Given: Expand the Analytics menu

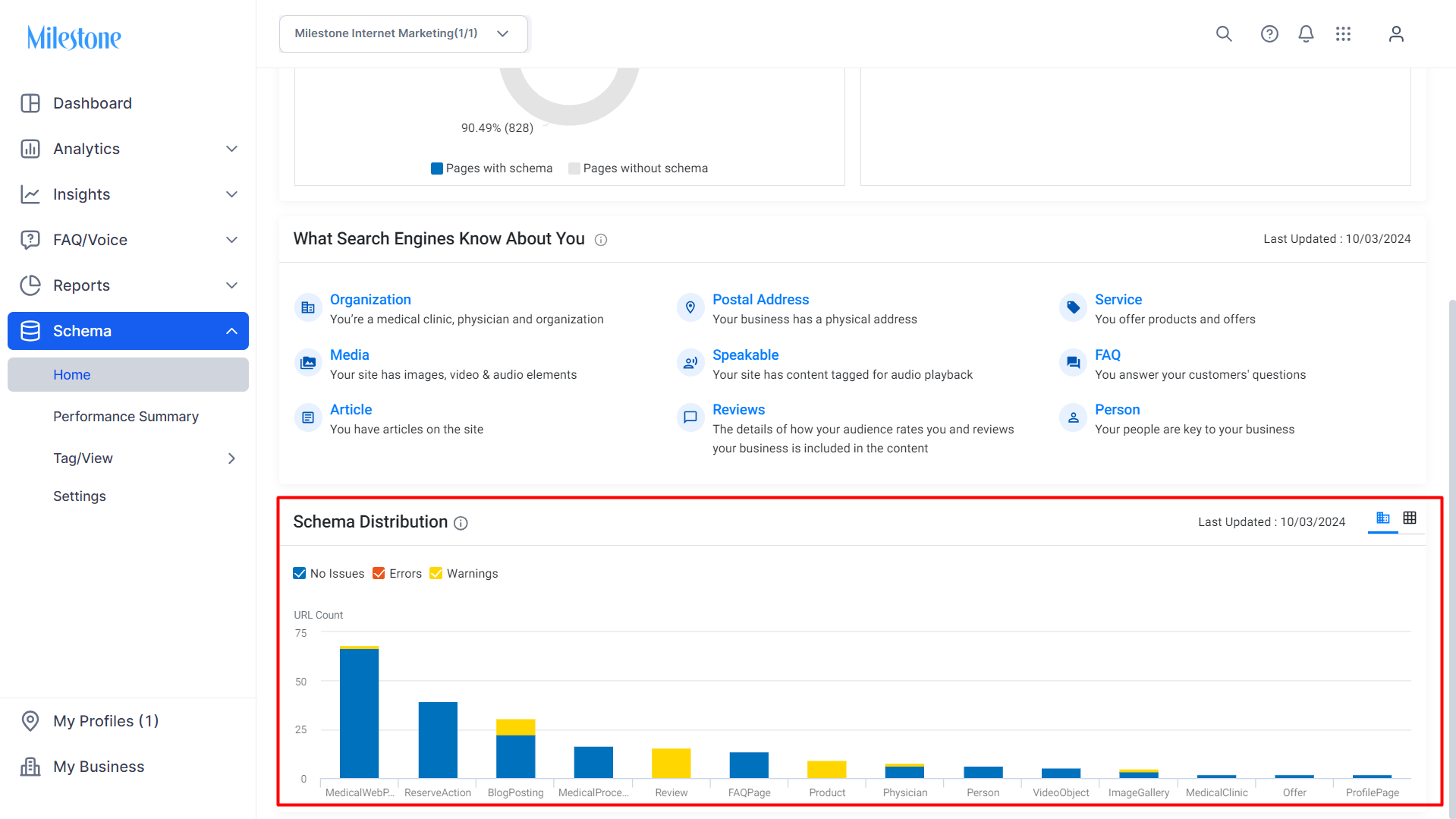Looking at the screenshot, I should click(128, 149).
